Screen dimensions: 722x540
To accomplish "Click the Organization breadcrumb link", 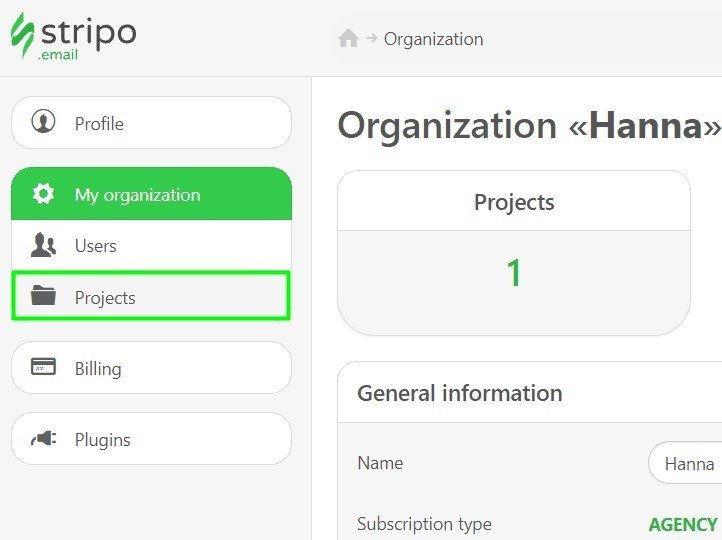I will (x=434, y=39).
